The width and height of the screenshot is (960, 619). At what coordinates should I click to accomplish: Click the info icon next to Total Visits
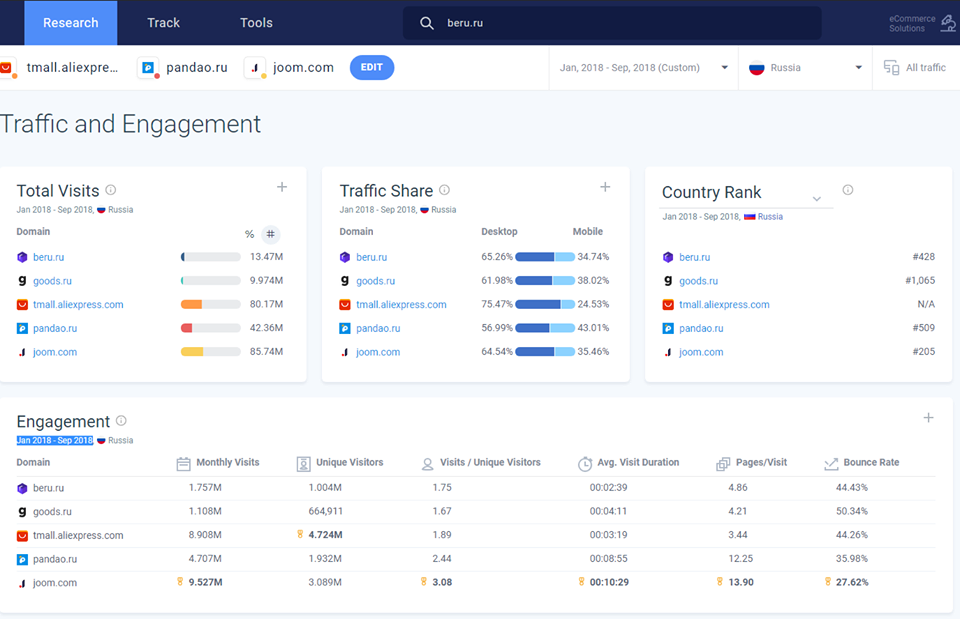111,190
